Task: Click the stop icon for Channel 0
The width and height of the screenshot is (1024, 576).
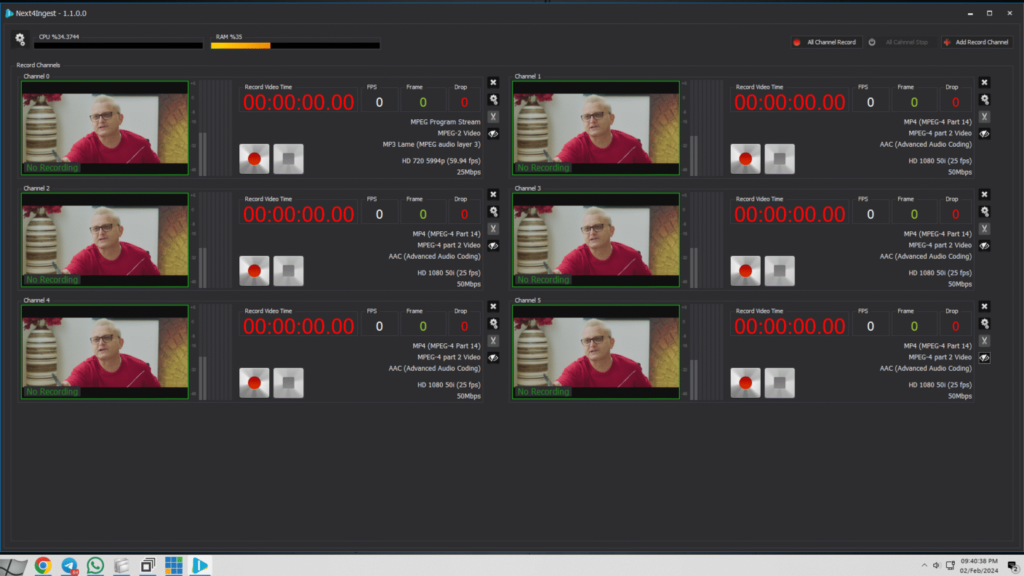Action: (288, 157)
